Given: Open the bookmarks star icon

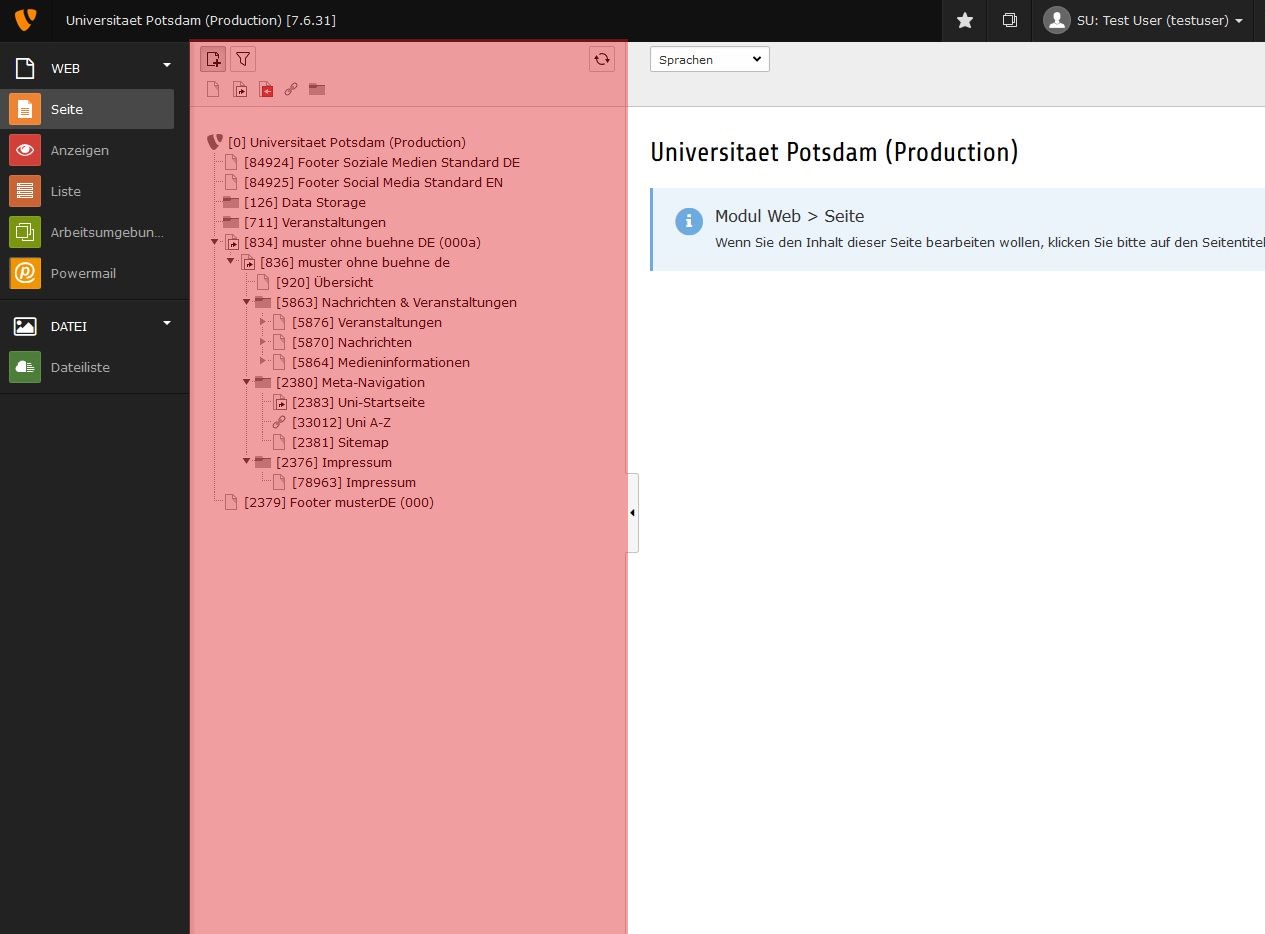Looking at the screenshot, I should click(x=965, y=20).
